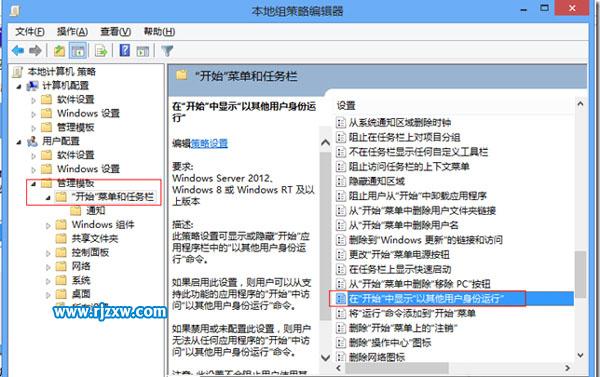Expand the Windows 组件 tree node
This screenshot has width=600, height=377.
click(x=48, y=225)
